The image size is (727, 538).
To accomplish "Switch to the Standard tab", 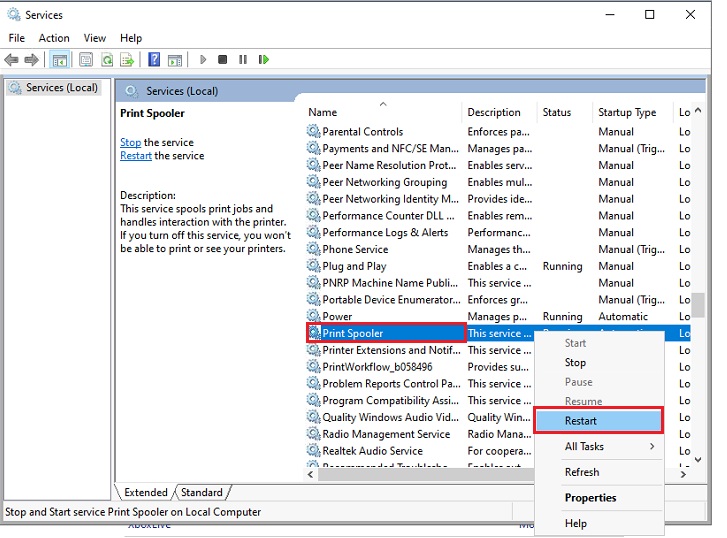I will (x=202, y=492).
